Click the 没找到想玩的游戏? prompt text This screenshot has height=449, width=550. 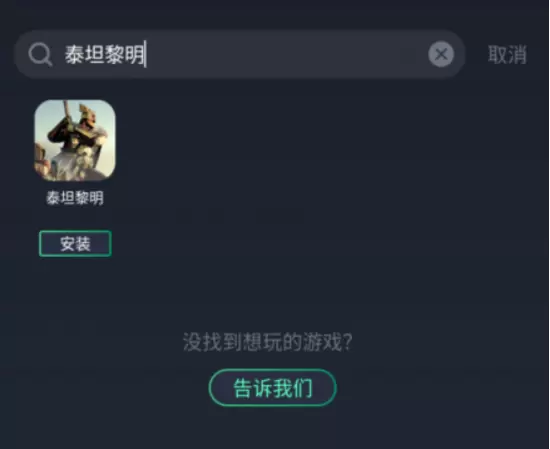(x=268, y=342)
